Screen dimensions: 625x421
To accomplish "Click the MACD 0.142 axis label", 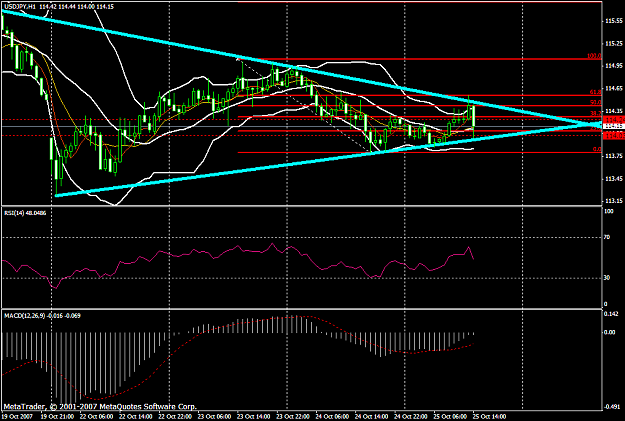I will coord(611,314).
